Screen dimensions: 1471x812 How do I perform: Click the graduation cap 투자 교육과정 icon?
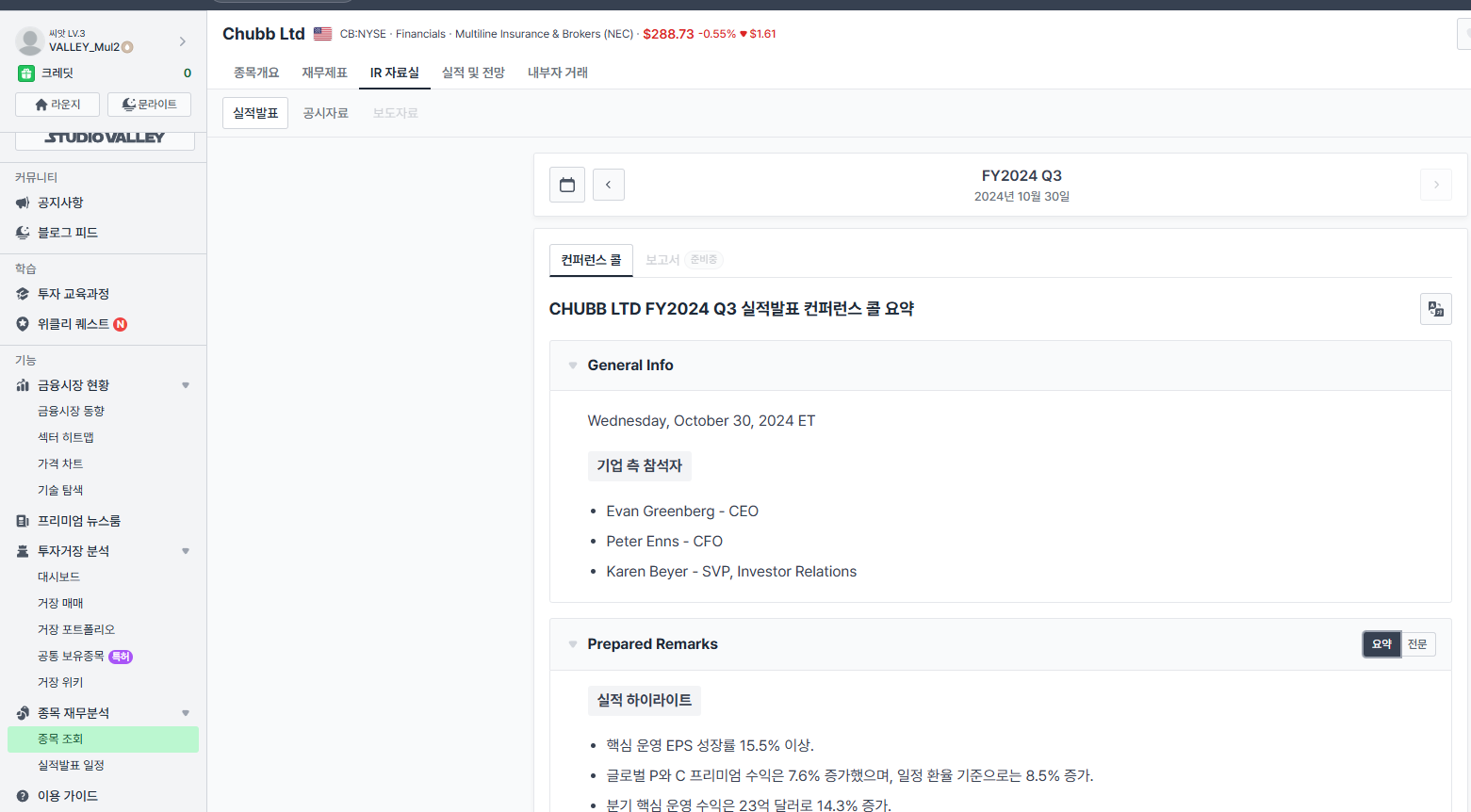point(23,294)
